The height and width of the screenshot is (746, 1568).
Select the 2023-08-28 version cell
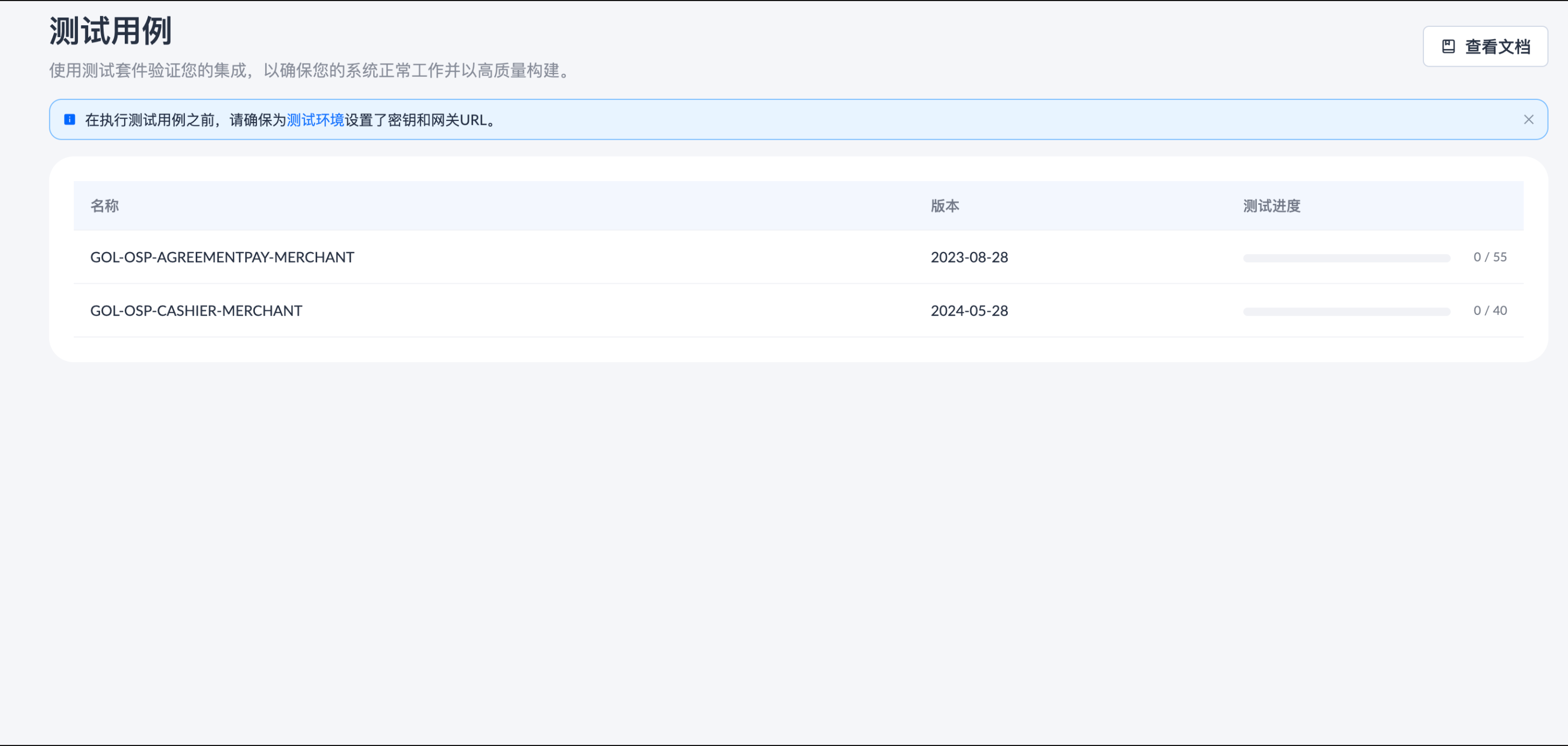point(969,257)
